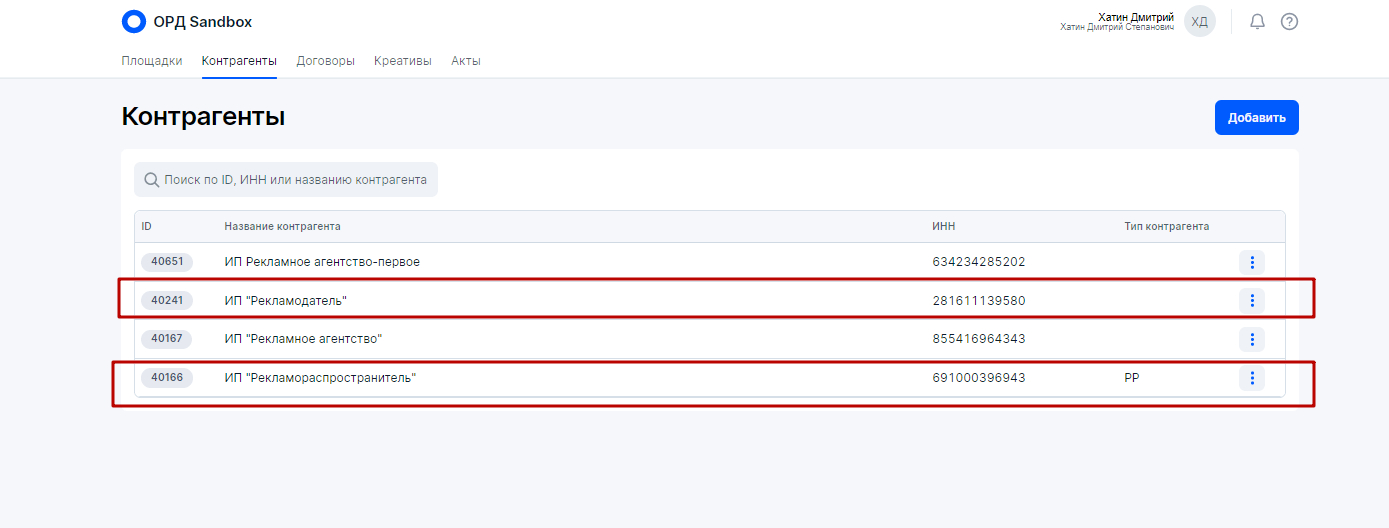Select the Акты tab
Viewport: 1389px width, 528px height.
tap(466, 61)
